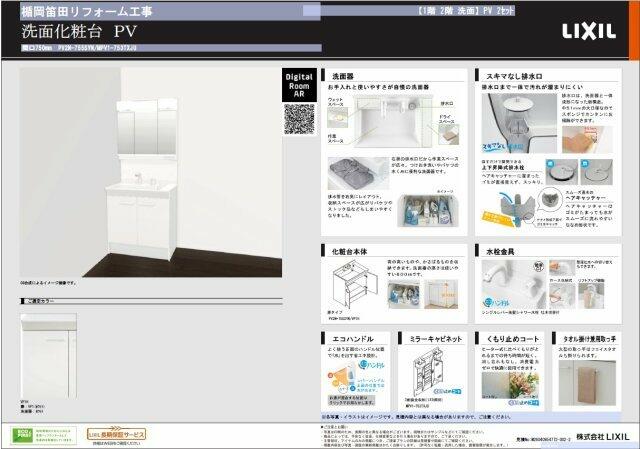Click the drain outlet close-up photo

click(x=519, y=123)
